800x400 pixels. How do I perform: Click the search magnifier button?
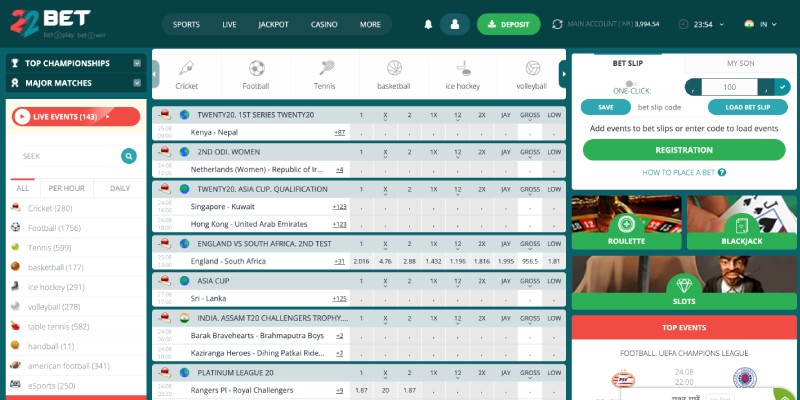129,156
